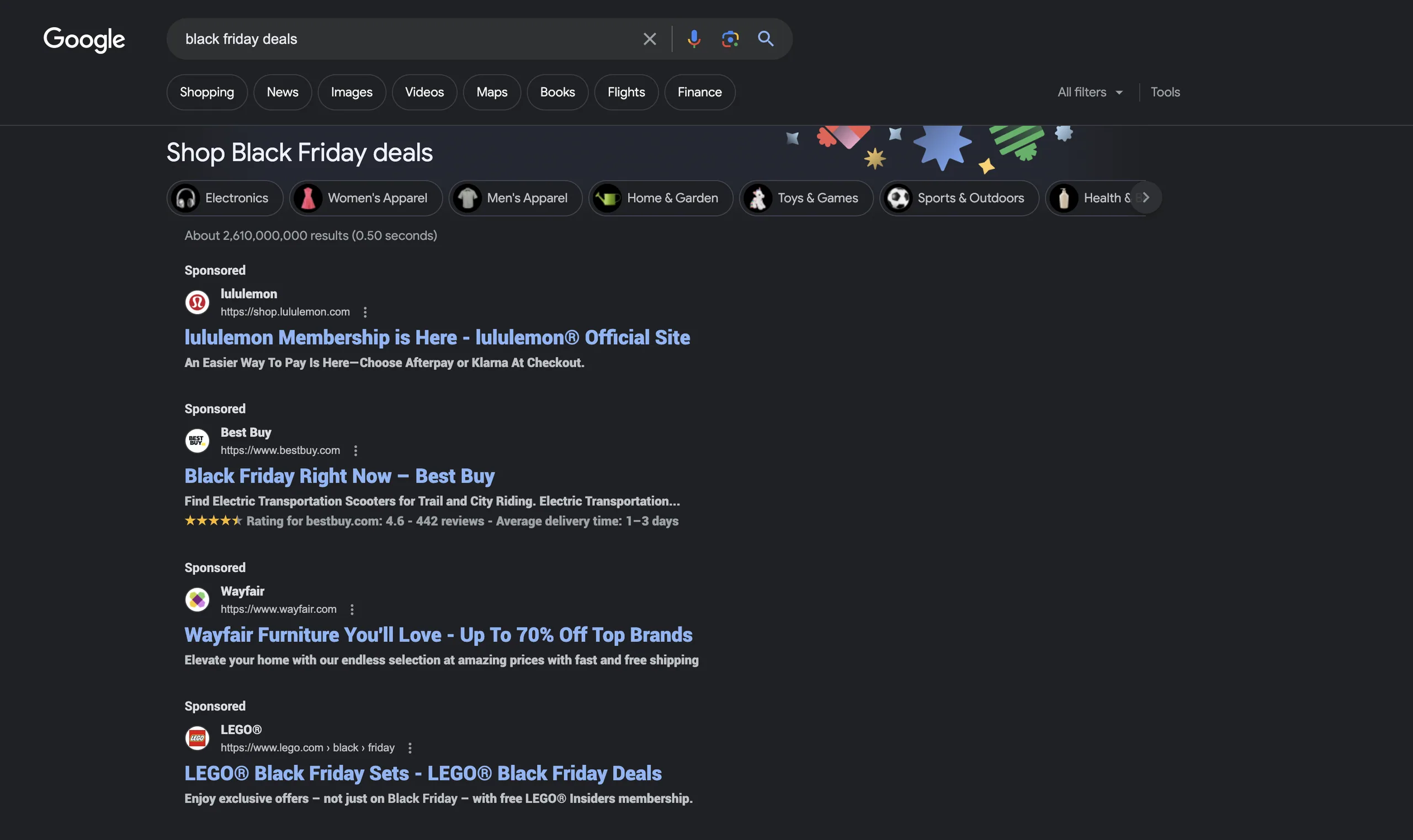Select the Women's Apparel category chip
1413x840 pixels.
pyautogui.click(x=366, y=198)
